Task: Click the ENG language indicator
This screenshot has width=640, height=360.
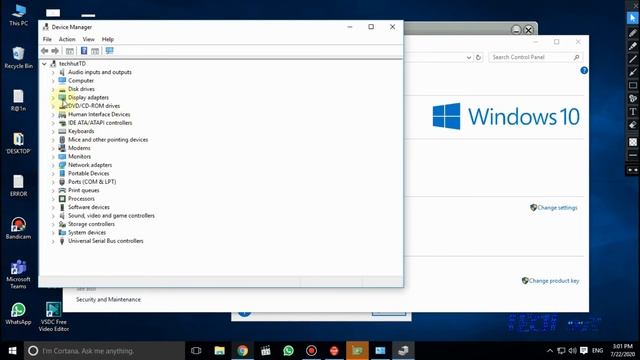Action: (x=598, y=351)
